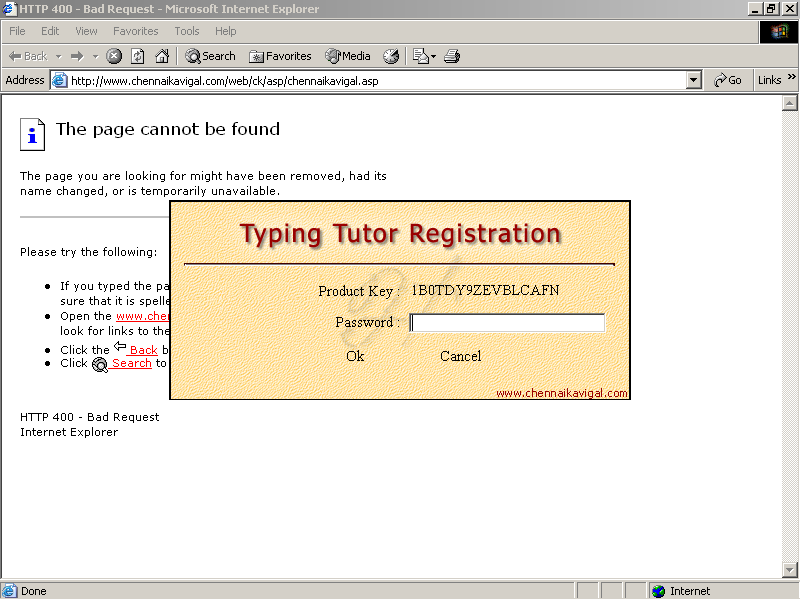800x600 pixels.
Task: Expand the Edit button dropdown arrow
Action: [x=434, y=56]
